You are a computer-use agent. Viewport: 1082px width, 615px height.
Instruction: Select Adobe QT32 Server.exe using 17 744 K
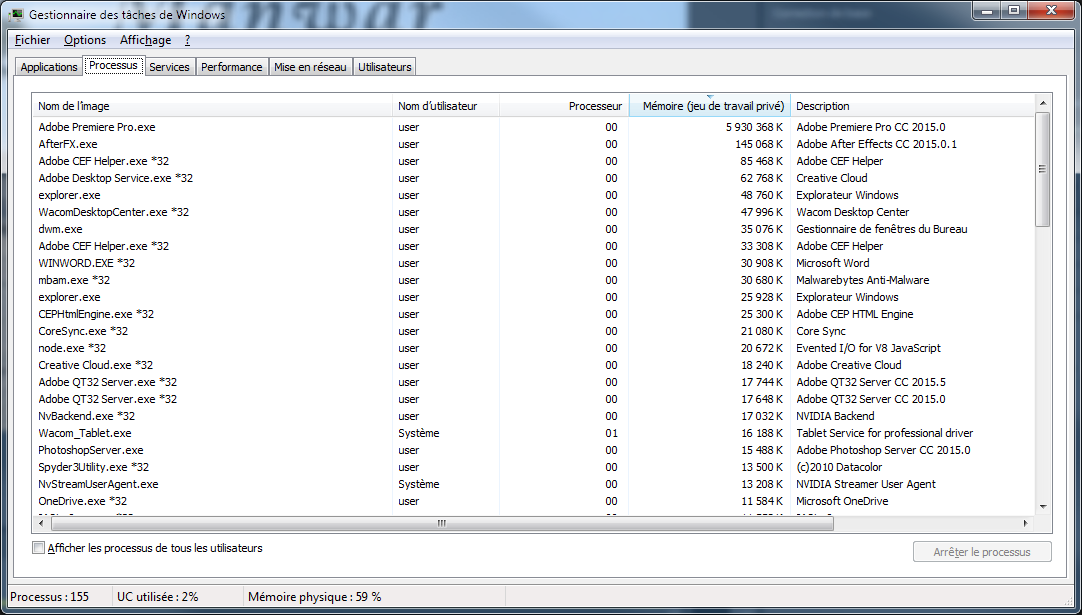(533, 382)
